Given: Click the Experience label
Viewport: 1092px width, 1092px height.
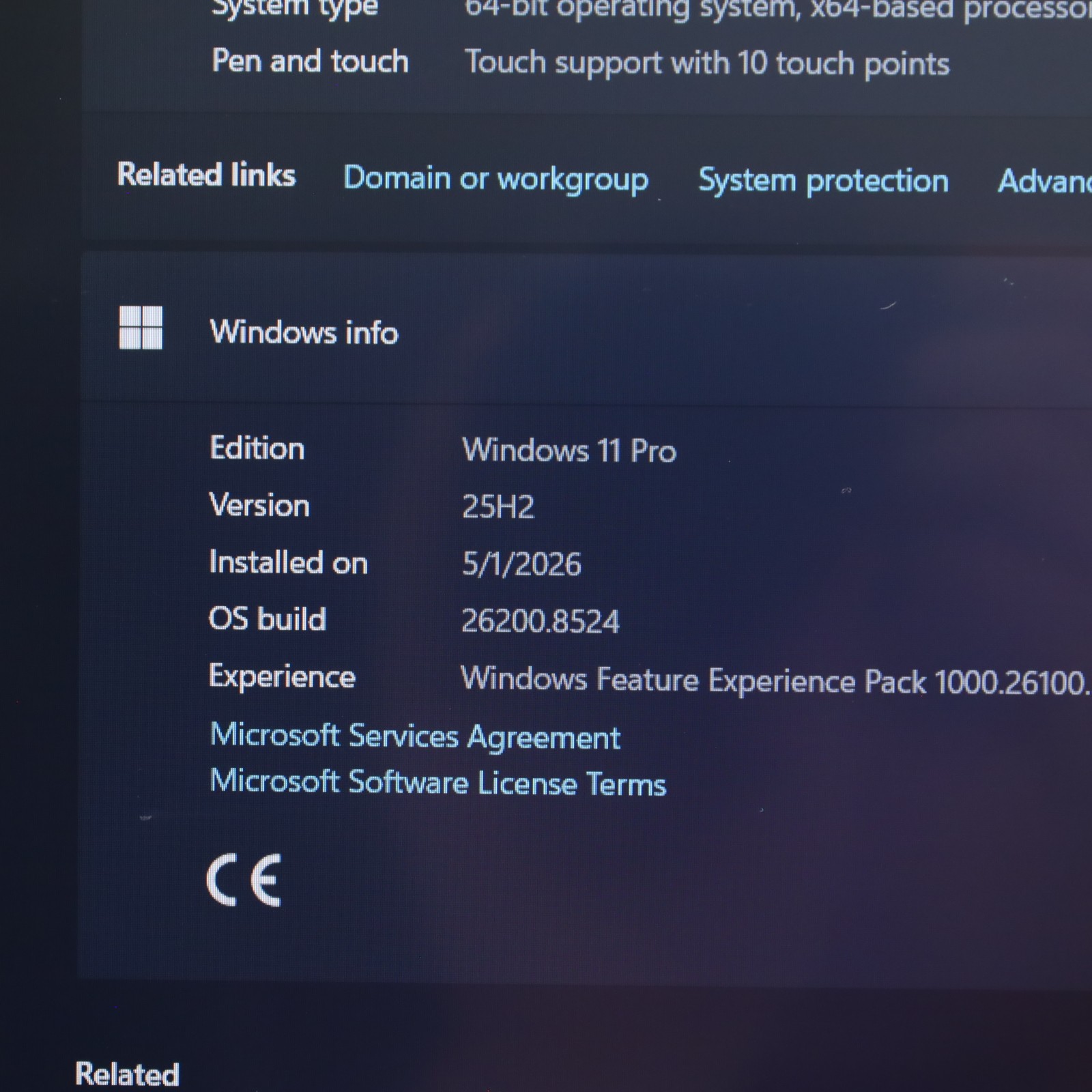Looking at the screenshot, I should coord(283,676).
